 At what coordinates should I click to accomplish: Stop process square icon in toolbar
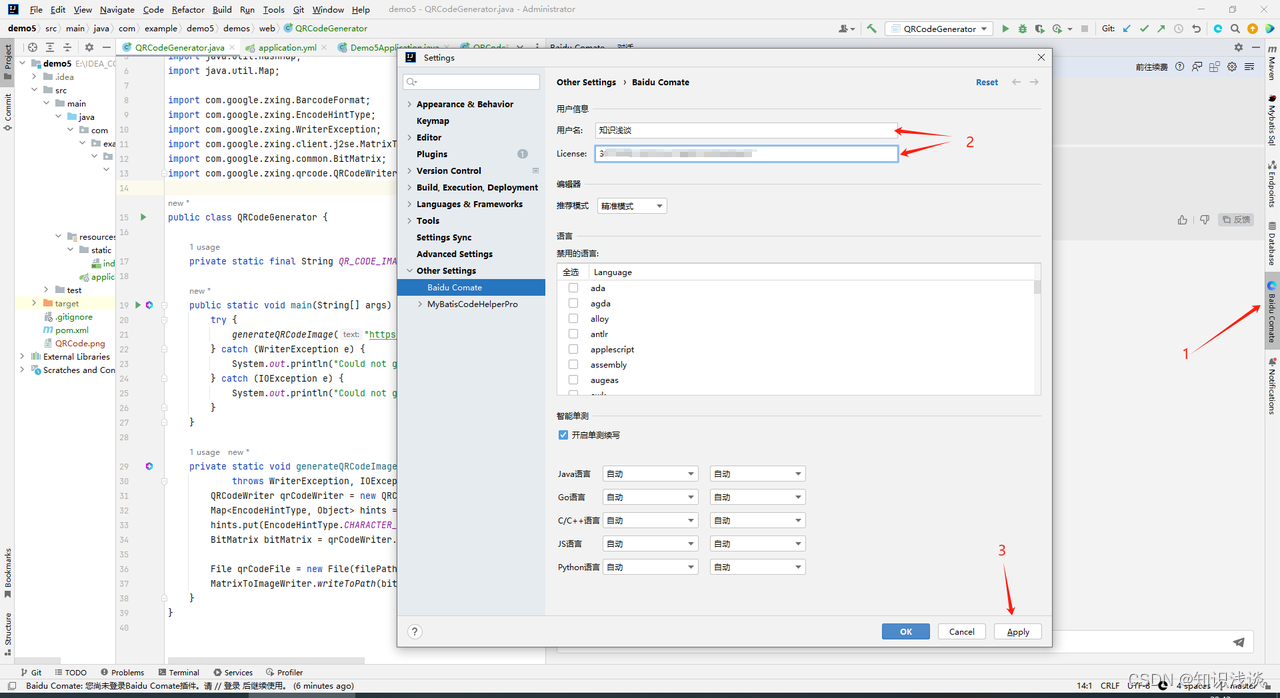point(1085,29)
